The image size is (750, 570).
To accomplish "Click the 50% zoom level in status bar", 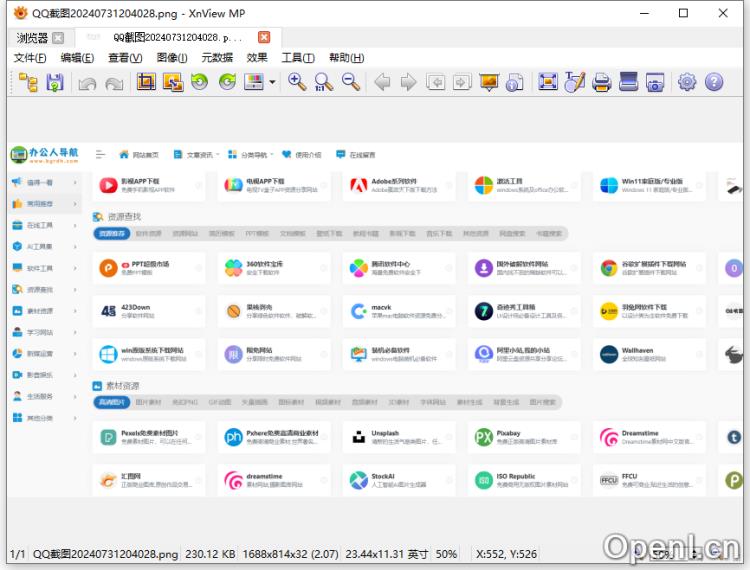I will [447, 553].
